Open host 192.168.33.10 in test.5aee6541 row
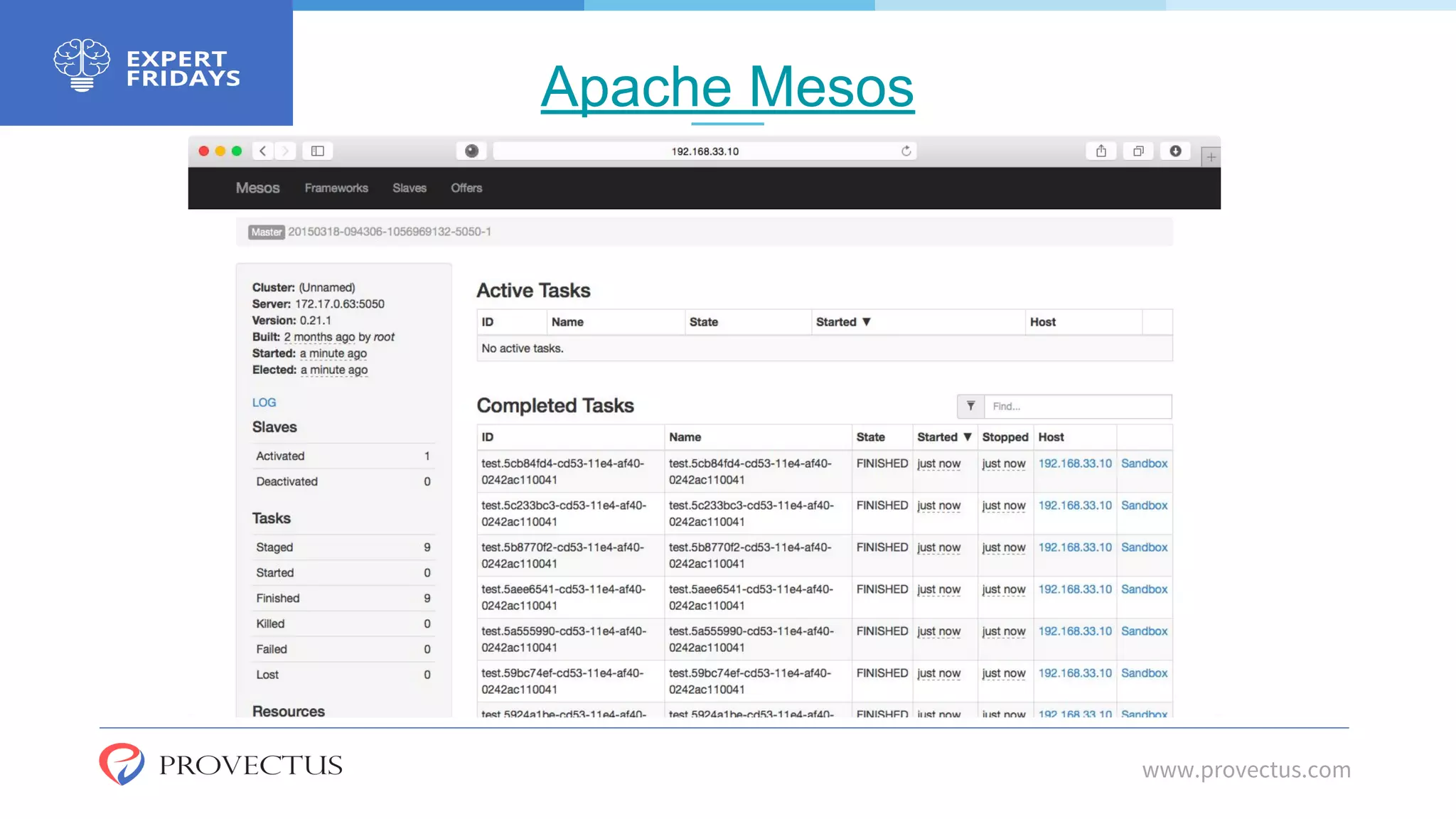 tap(1075, 589)
